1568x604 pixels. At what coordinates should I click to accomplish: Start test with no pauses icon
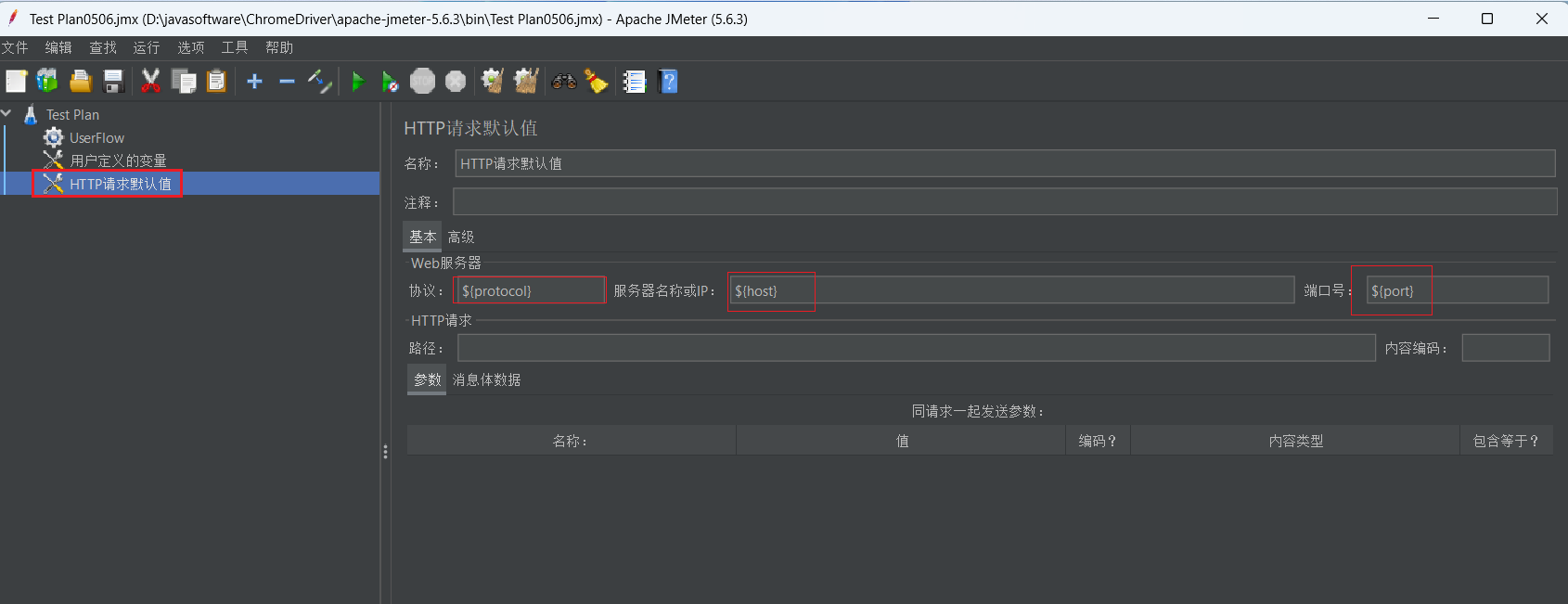pyautogui.click(x=391, y=82)
